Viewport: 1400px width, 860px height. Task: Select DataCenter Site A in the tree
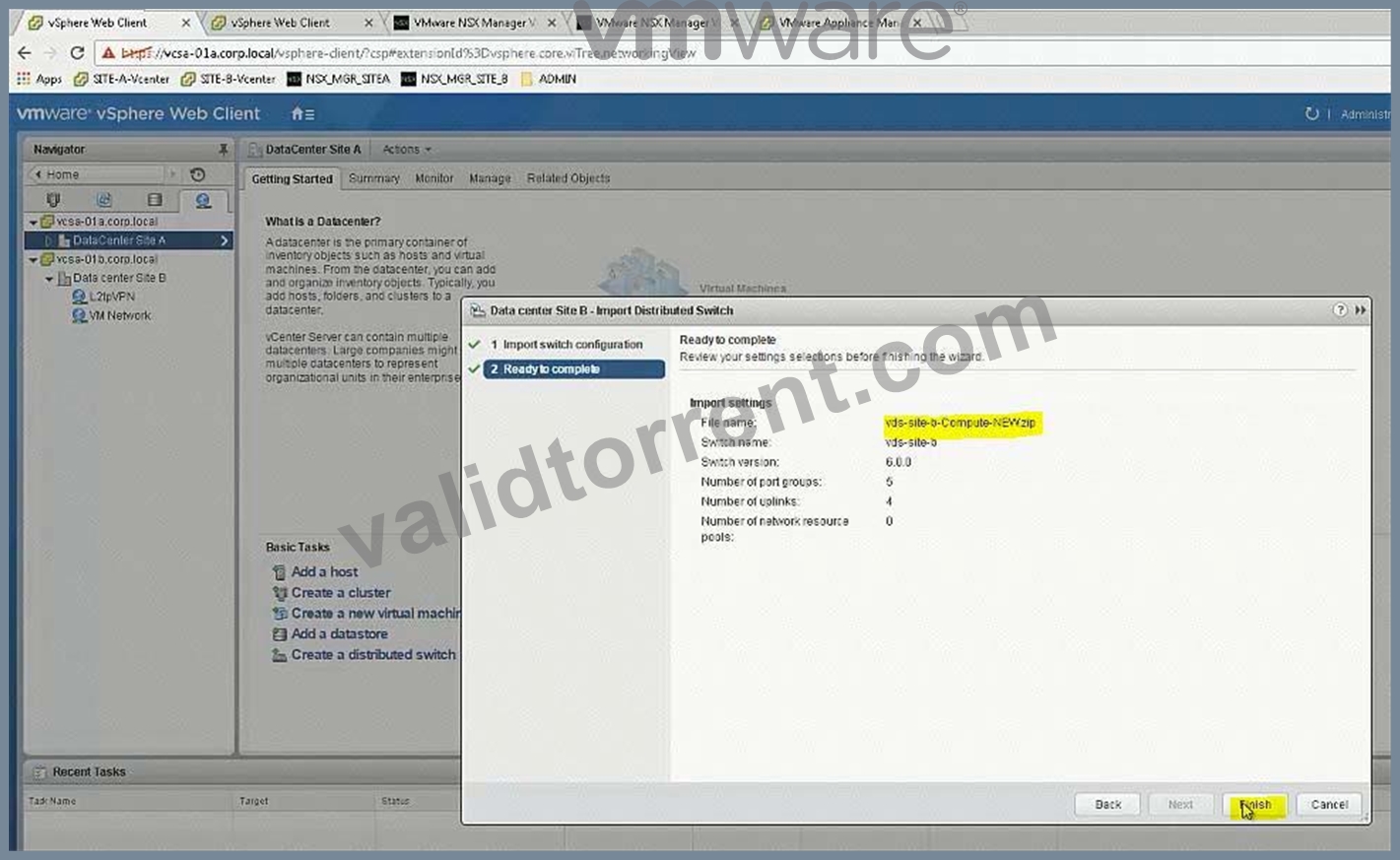point(119,240)
